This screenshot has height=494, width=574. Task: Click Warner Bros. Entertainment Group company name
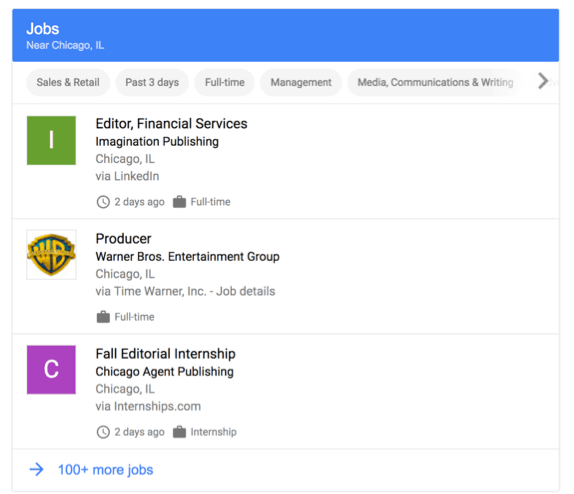click(x=187, y=257)
